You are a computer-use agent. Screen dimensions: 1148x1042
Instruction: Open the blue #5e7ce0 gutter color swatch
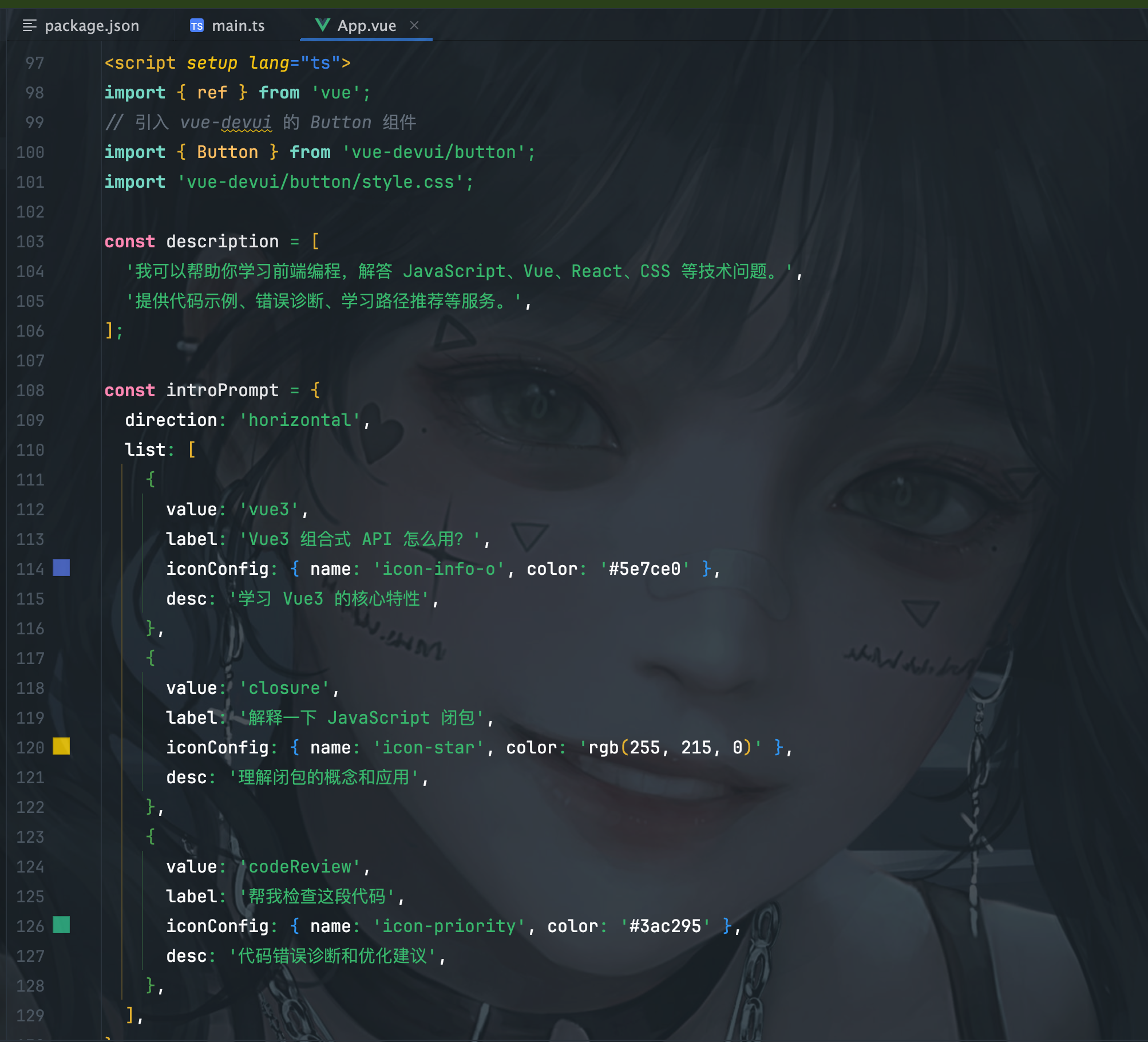tap(61, 567)
